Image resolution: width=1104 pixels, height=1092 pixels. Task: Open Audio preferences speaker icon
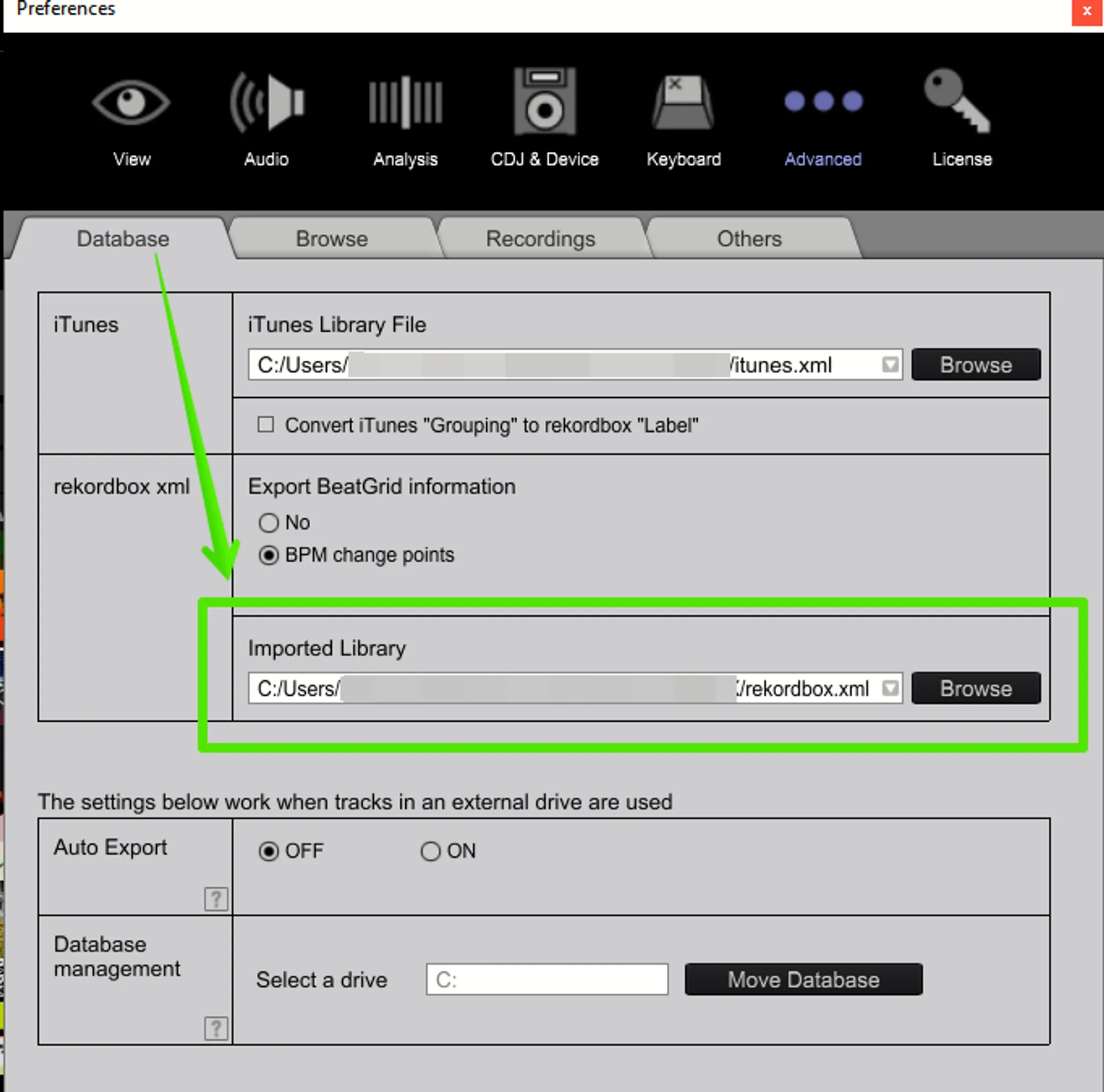267,103
